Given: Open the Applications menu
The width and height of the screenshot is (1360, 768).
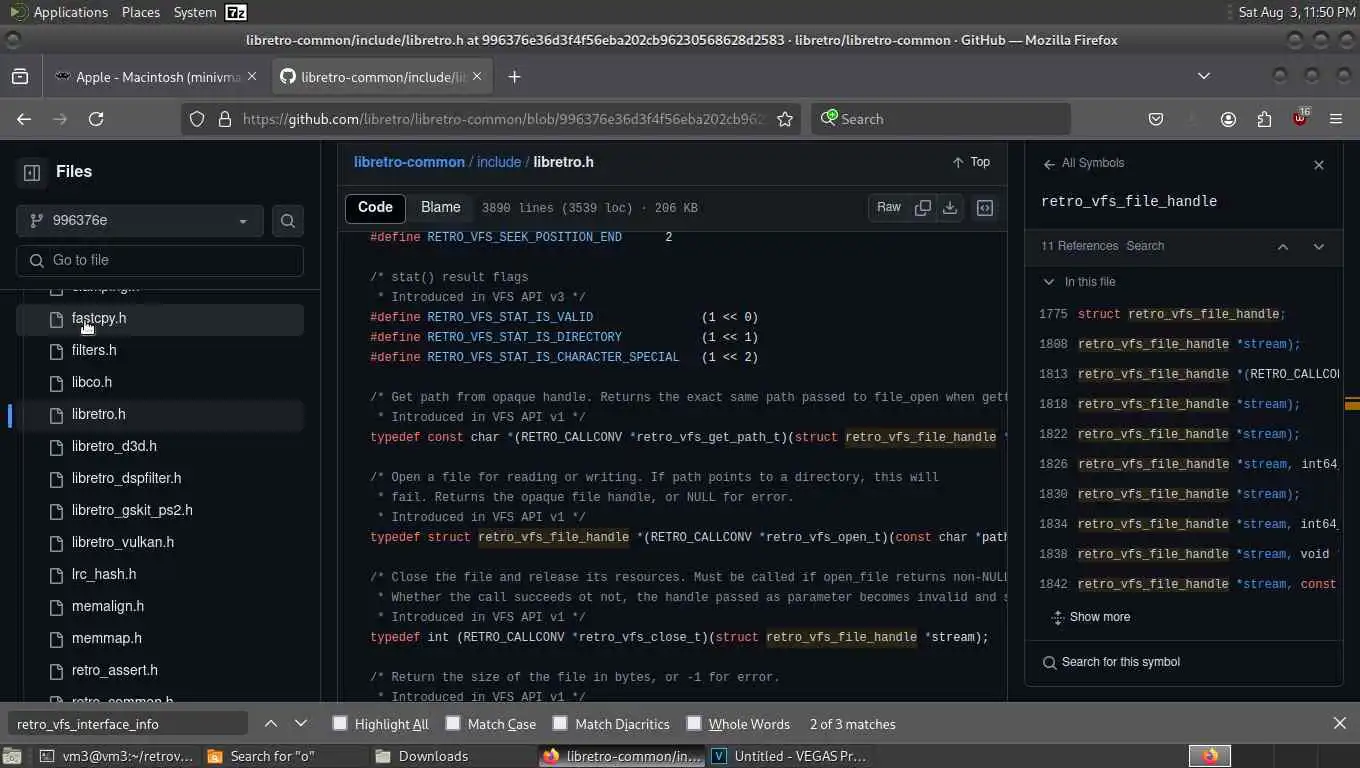Looking at the screenshot, I should point(70,12).
